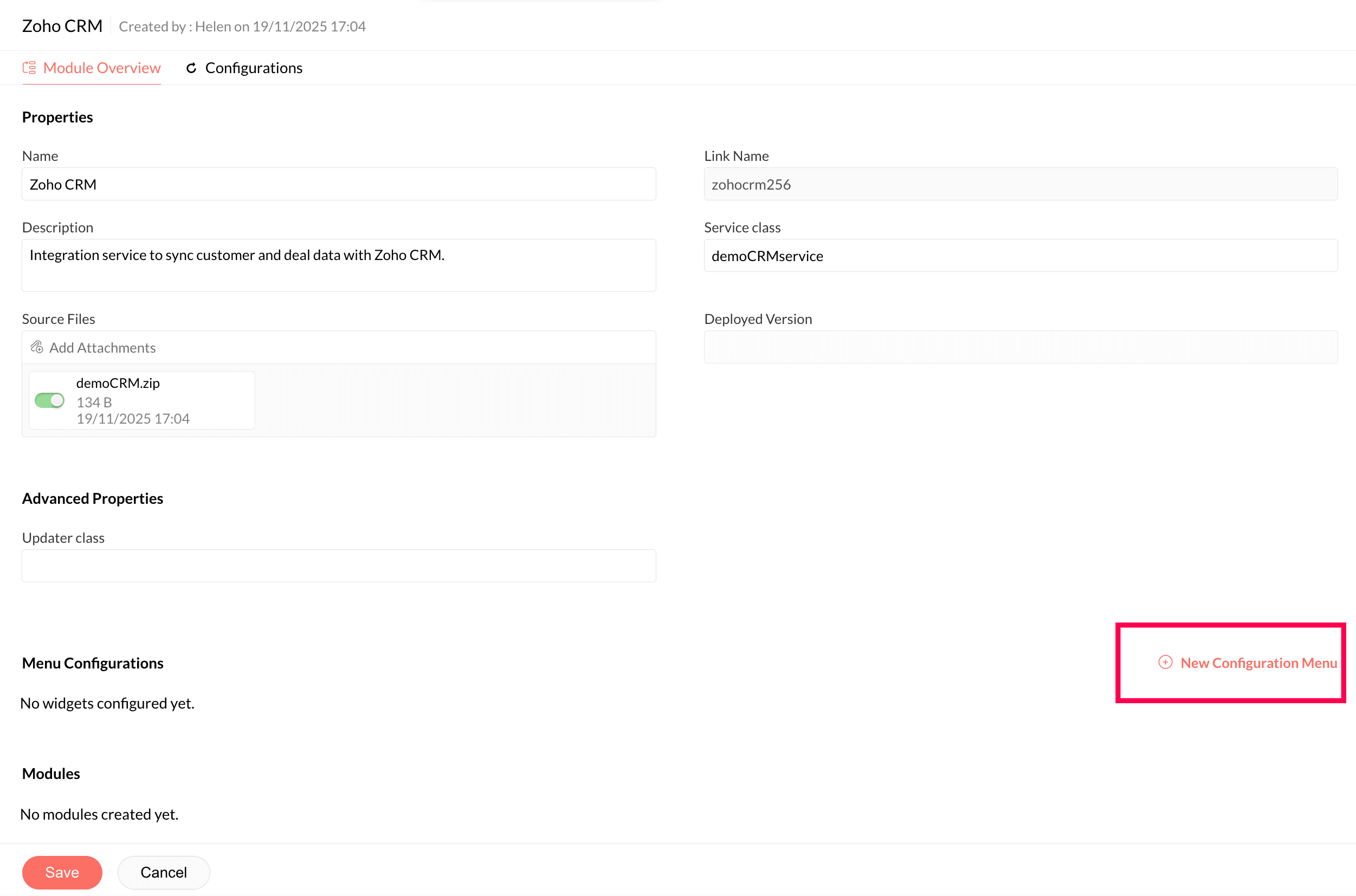The height and width of the screenshot is (896, 1356).
Task: Click into the Description text area
Action: (x=338, y=265)
